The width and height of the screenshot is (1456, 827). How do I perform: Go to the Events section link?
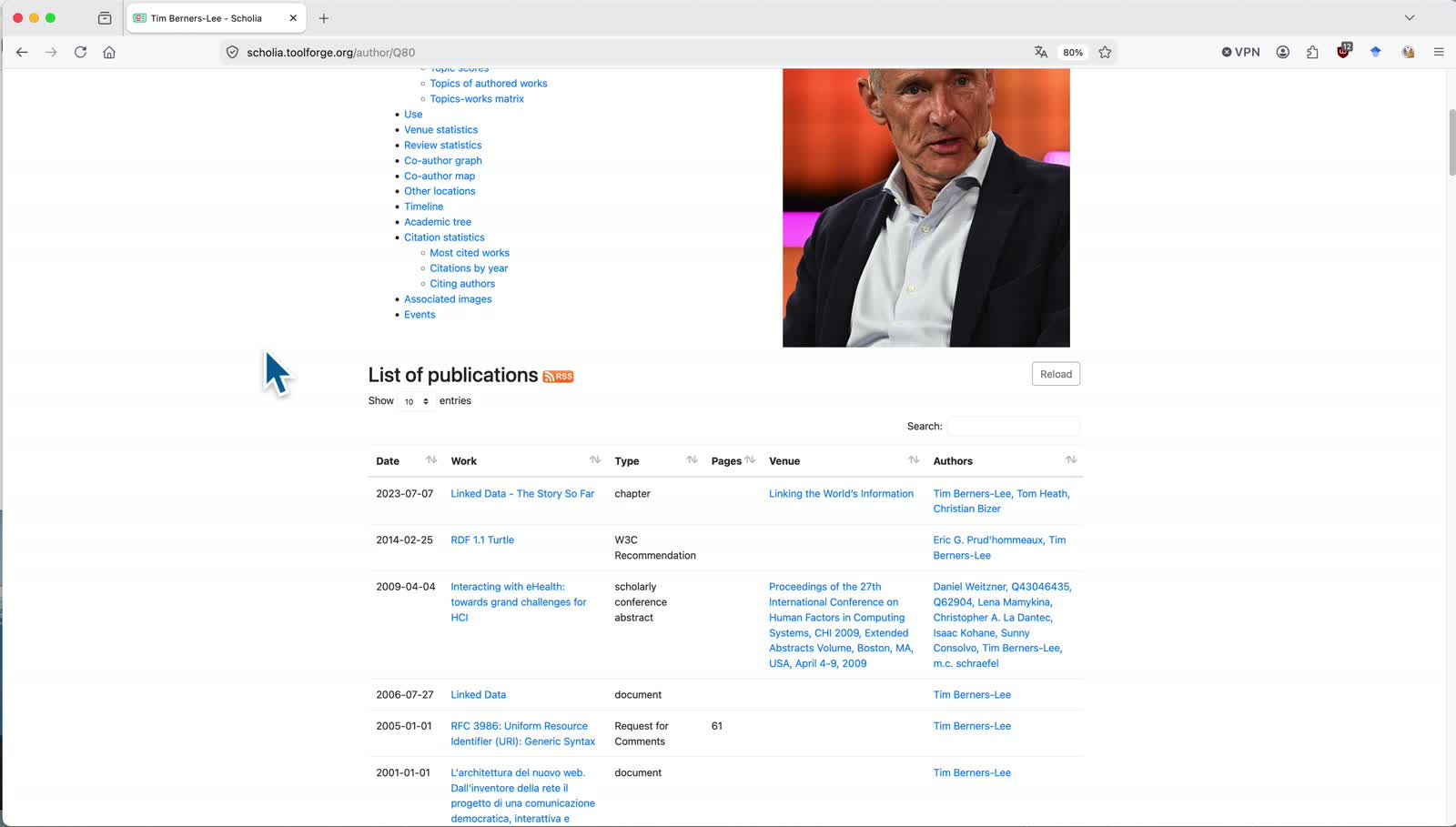[x=420, y=315]
